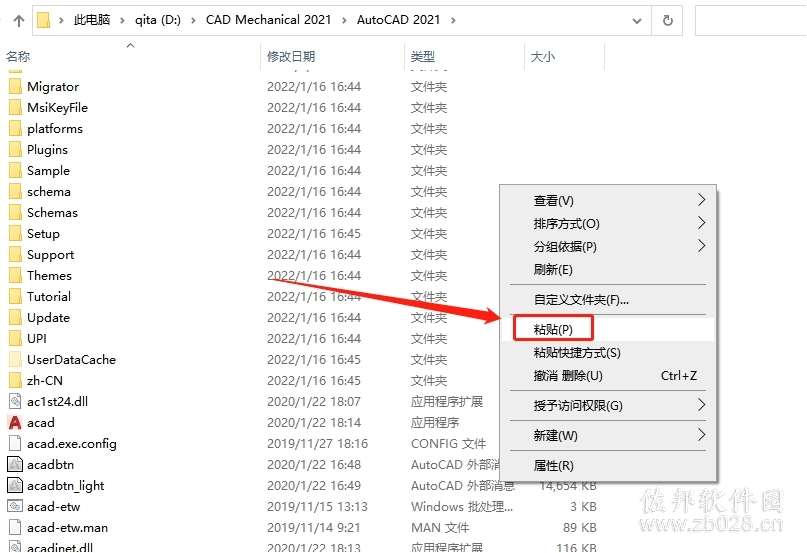This screenshot has height=553, width=807.
Task: Click the 89 KB size cell
Action: tap(580, 528)
